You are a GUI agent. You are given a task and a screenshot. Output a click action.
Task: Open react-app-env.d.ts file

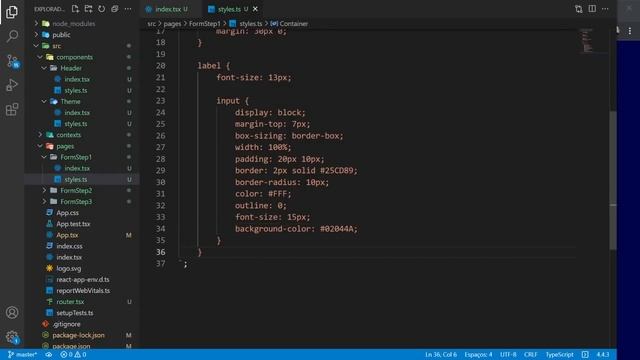pos(83,280)
